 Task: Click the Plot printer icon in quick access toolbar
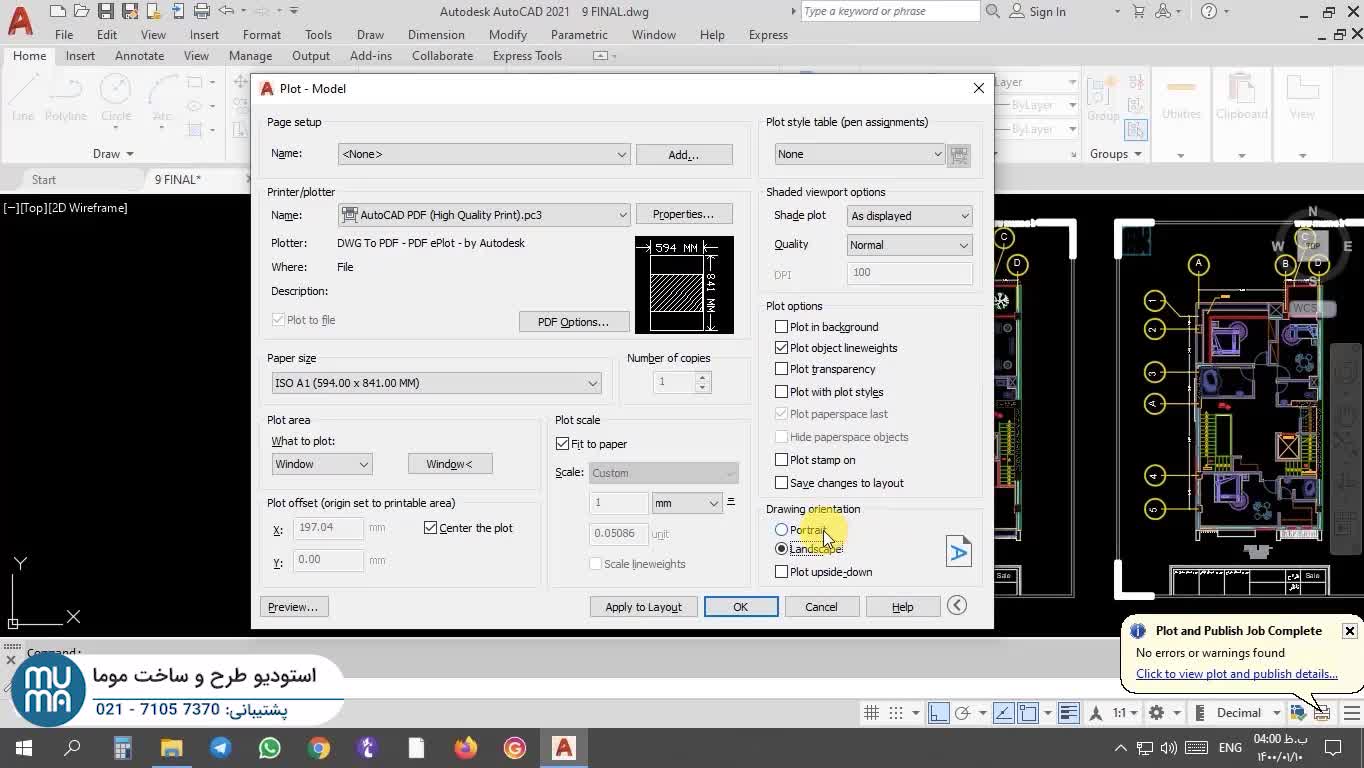[202, 11]
